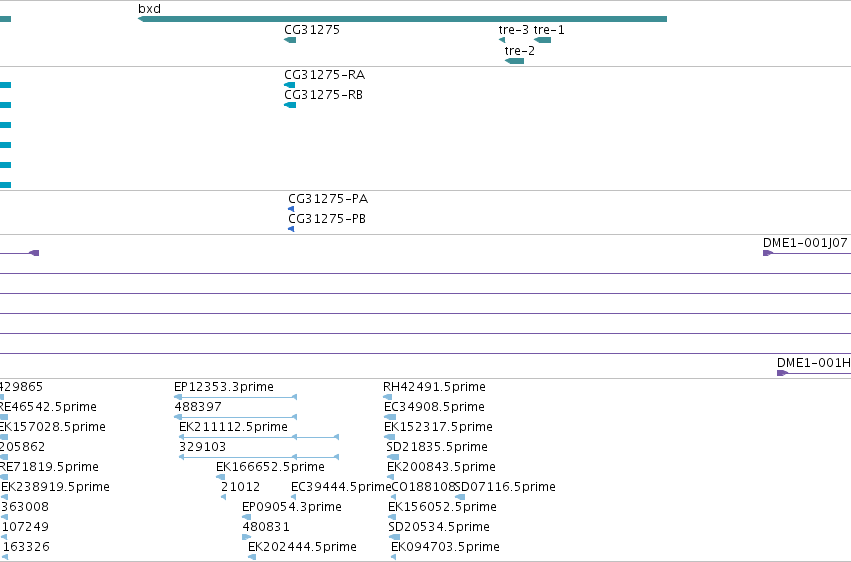Image resolution: width=851 pixels, height=562 pixels.
Task: Select the 21012 feature
Action: (224, 497)
